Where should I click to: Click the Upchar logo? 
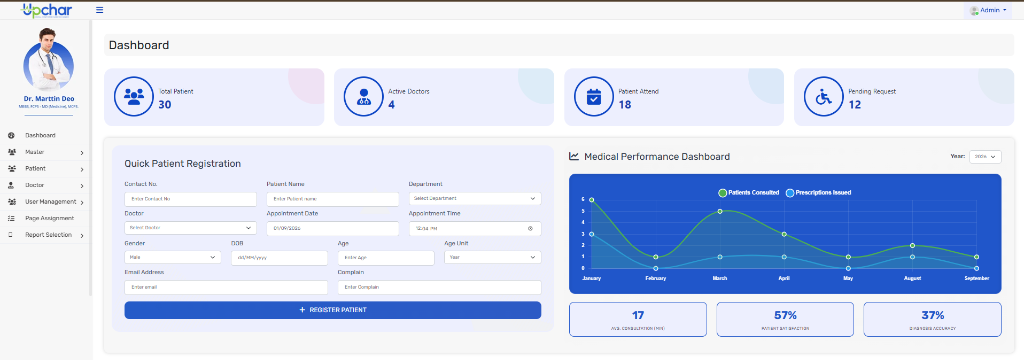click(46, 10)
